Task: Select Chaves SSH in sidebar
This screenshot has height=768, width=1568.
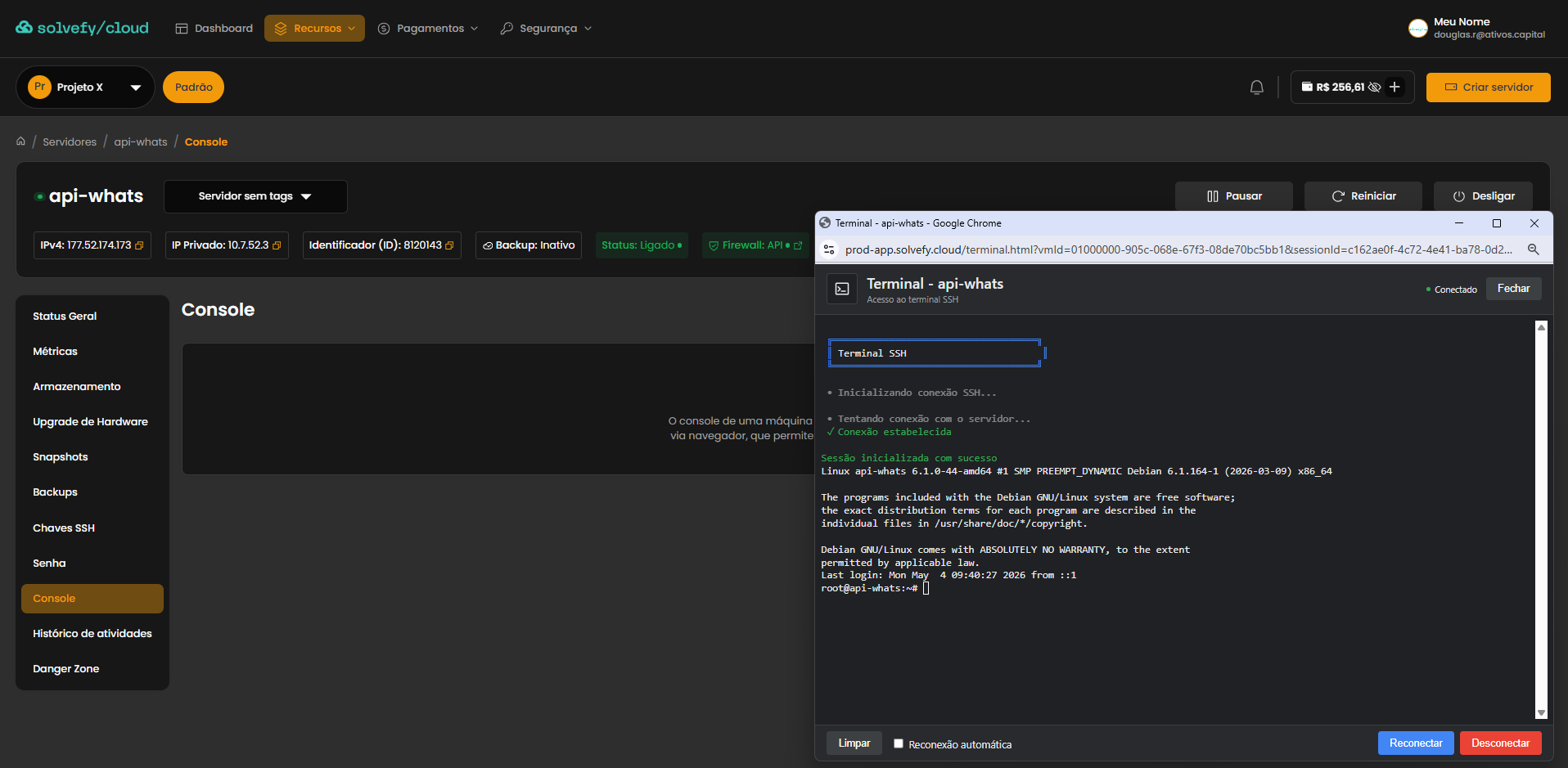Action: 92,528
